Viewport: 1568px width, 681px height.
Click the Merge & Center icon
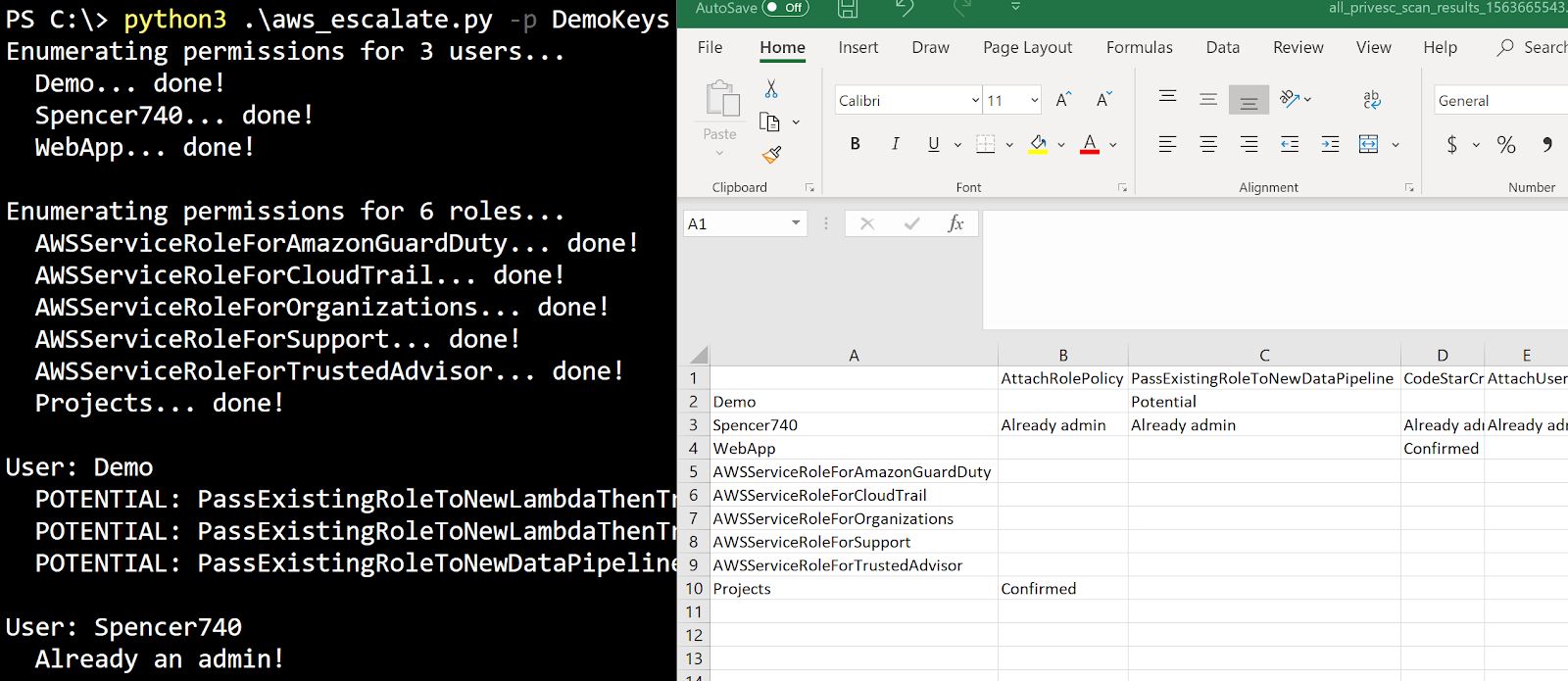tap(1369, 145)
